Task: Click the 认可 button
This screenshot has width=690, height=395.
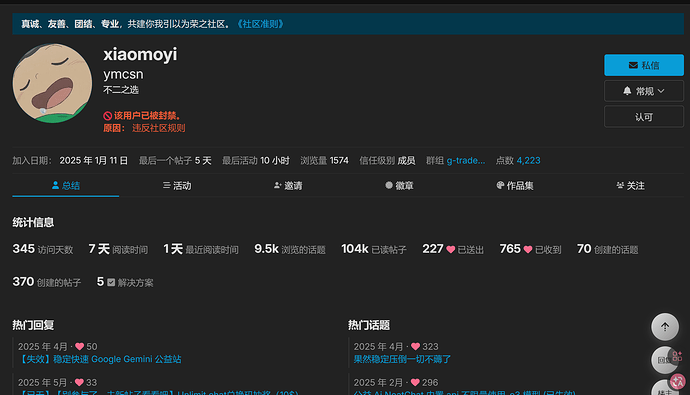Action: 644,117
